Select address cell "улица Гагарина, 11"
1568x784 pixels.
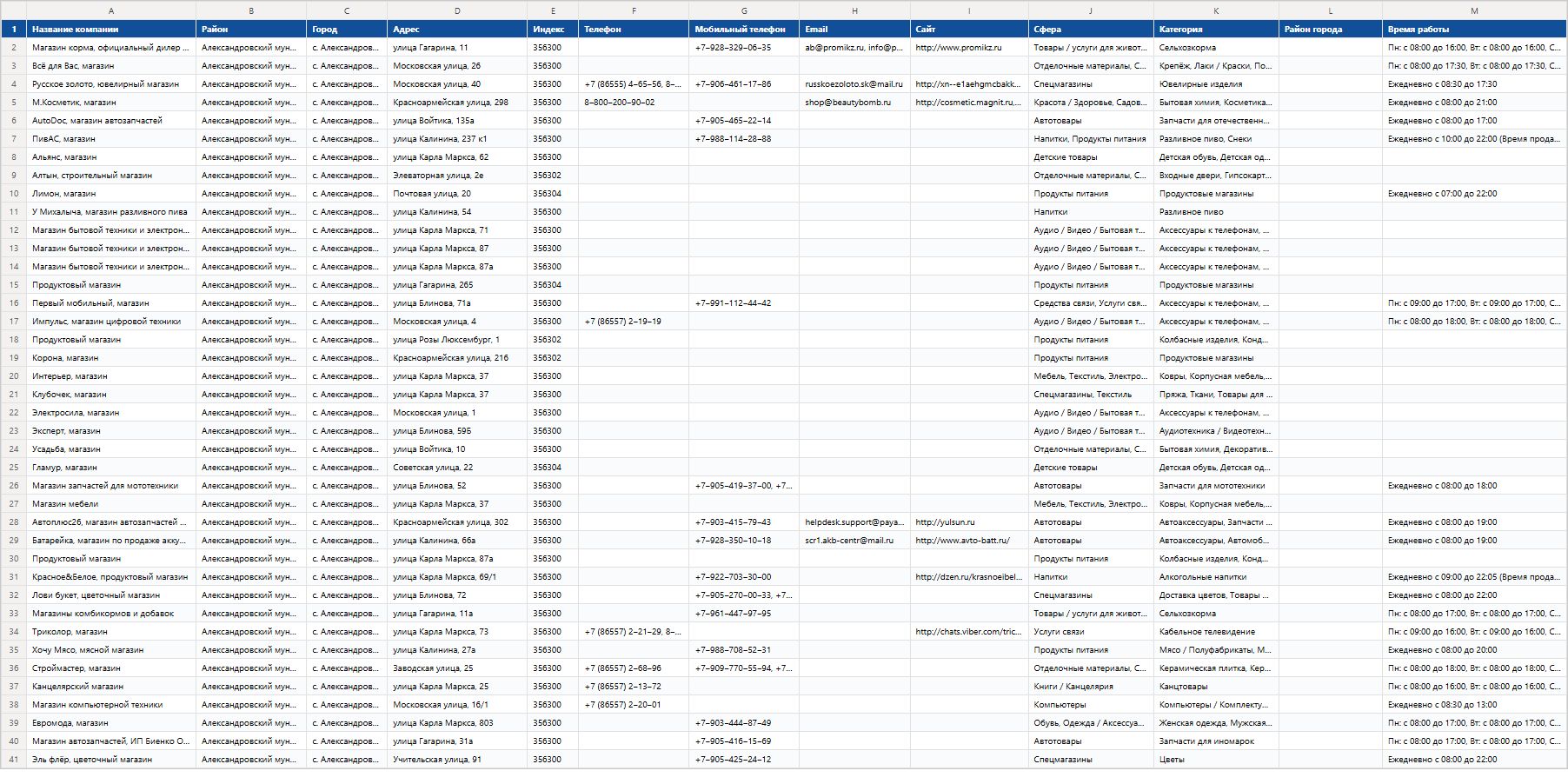point(457,48)
